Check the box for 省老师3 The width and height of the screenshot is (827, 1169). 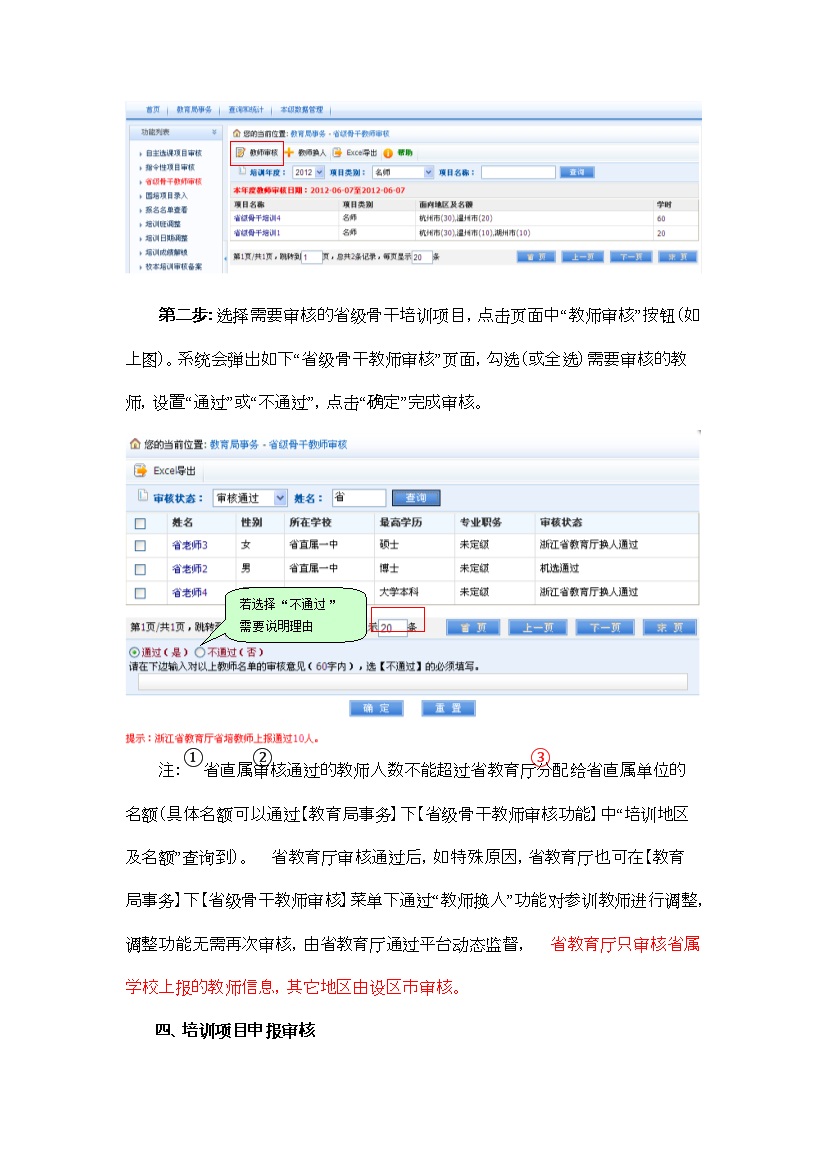[140, 546]
